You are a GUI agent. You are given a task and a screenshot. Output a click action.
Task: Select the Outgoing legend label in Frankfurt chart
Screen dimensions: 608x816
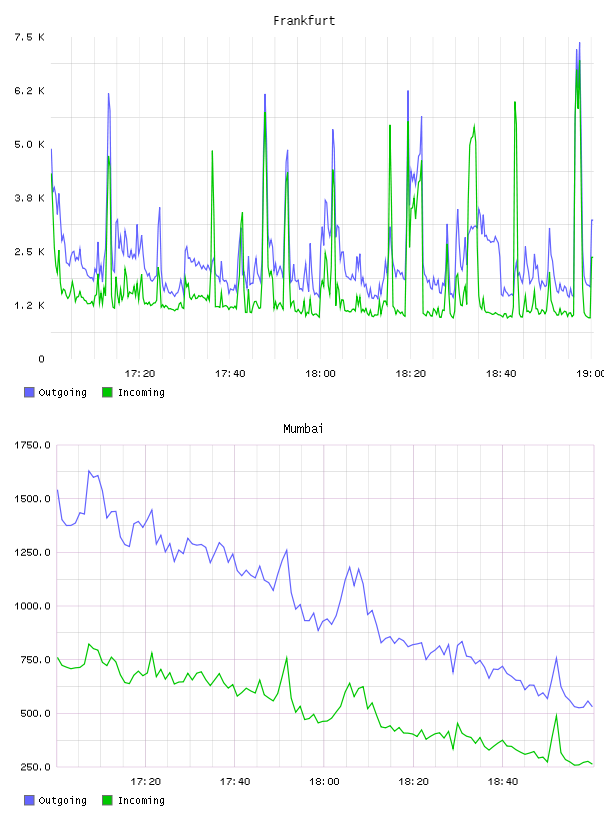[x=62, y=393]
